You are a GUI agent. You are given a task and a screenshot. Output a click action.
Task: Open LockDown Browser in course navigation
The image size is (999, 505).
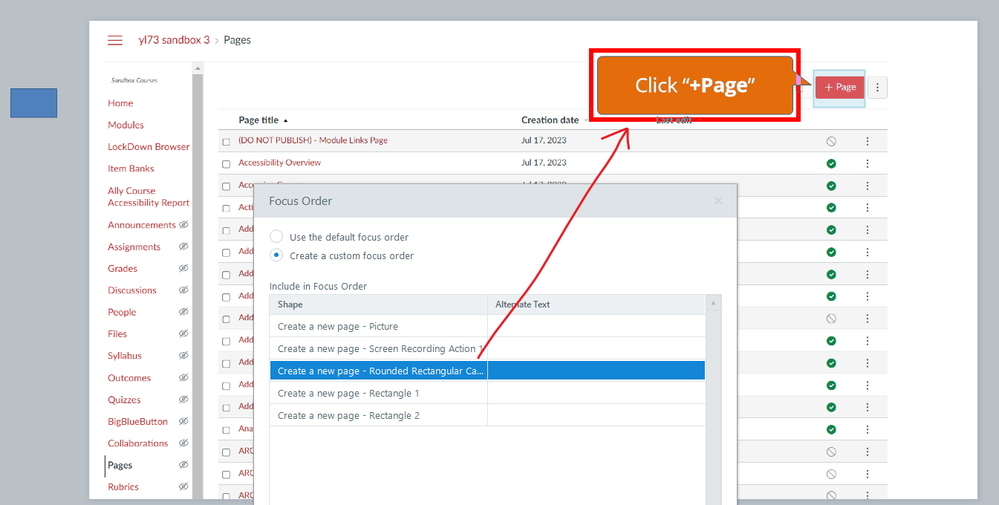148,146
